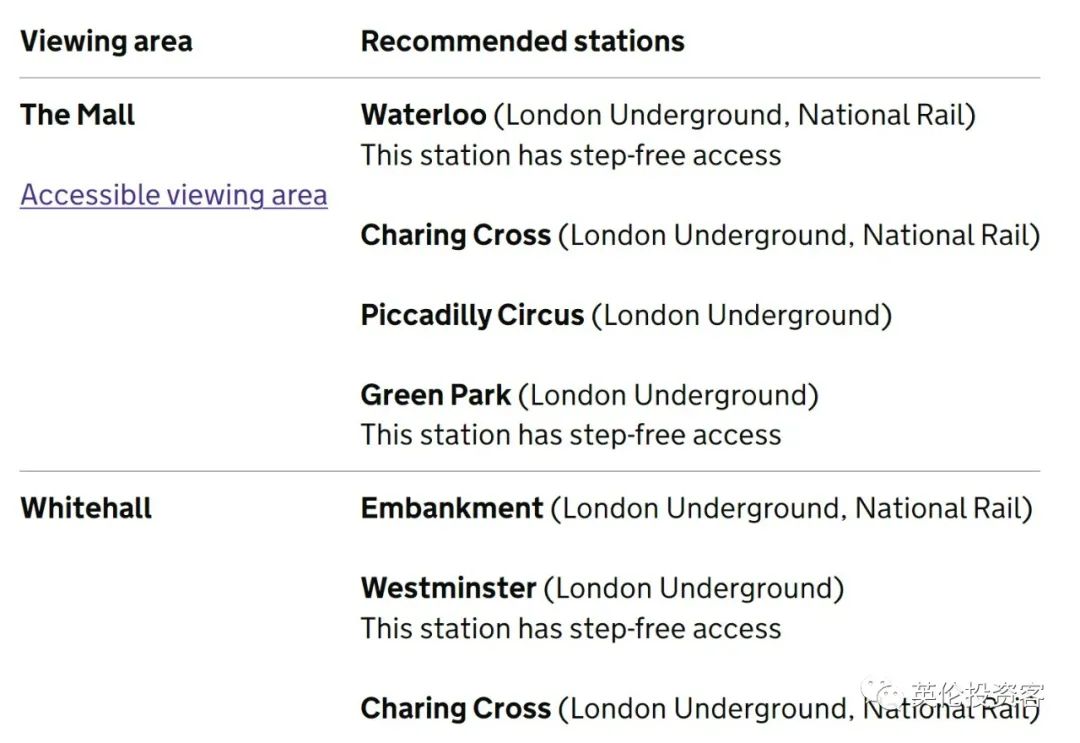
Task: Click step-free access note under Green Park
Action: point(570,435)
